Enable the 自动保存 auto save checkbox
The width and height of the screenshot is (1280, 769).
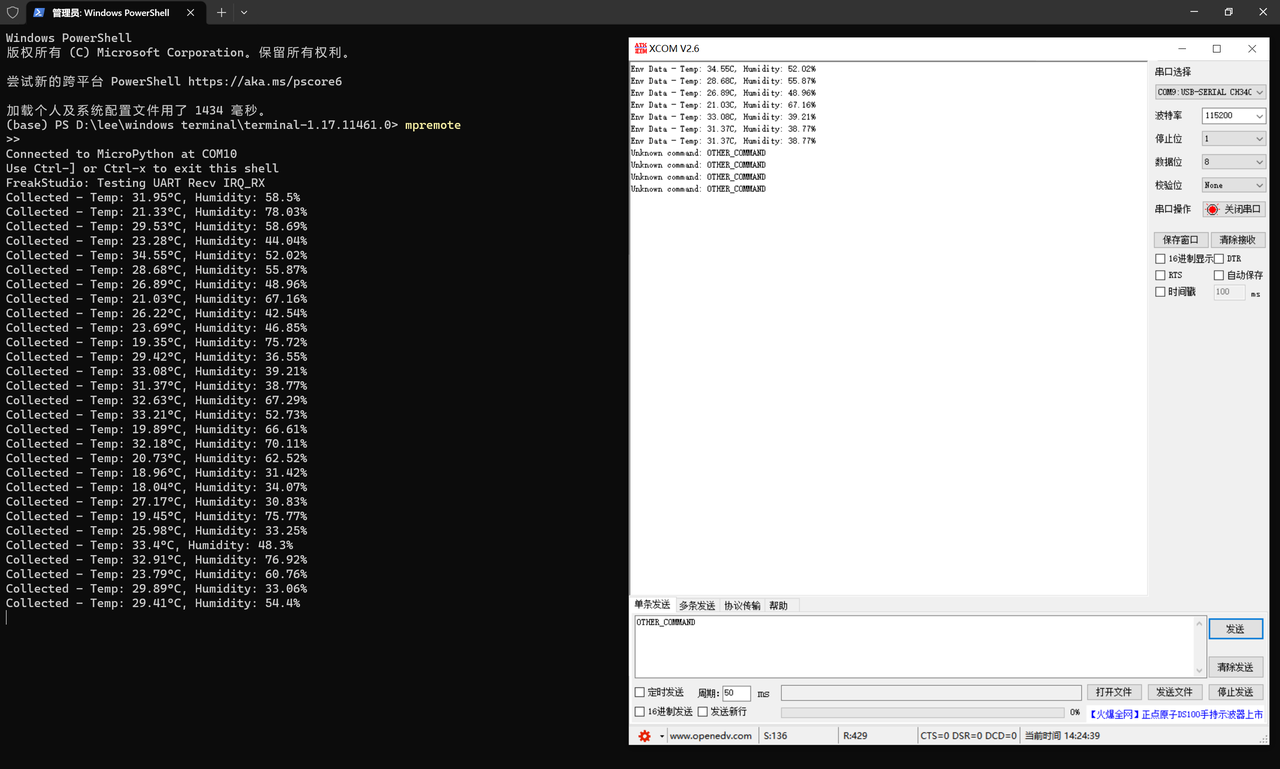(x=1219, y=275)
